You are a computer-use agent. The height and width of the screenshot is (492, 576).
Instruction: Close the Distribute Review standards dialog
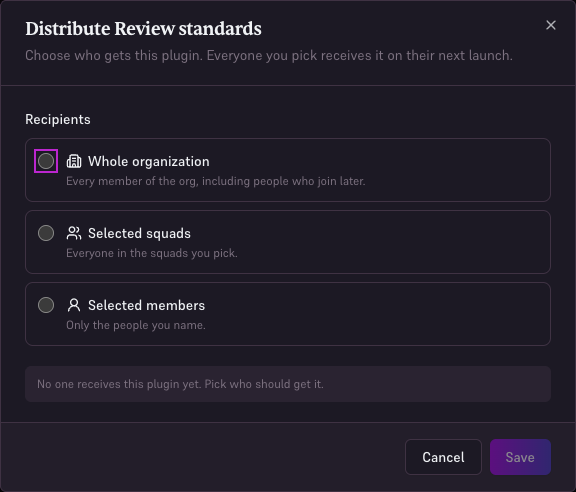click(551, 25)
